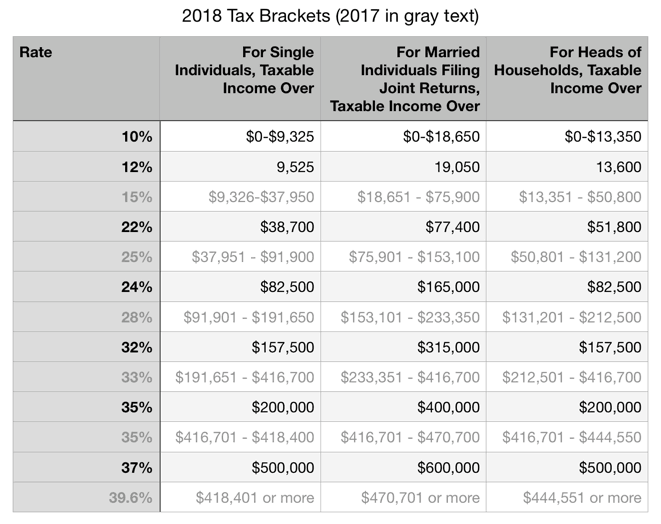The width and height of the screenshot is (661, 524).
Task: Click the 22% rate cell
Action: coord(136,227)
